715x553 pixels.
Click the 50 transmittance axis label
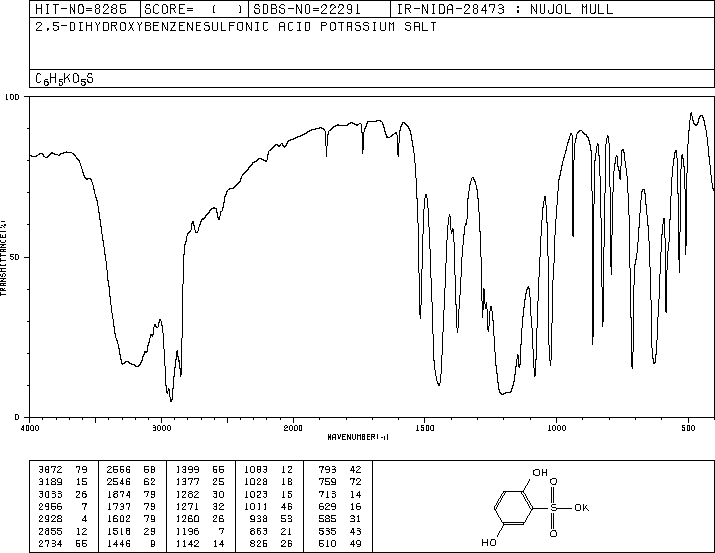pos(14,258)
